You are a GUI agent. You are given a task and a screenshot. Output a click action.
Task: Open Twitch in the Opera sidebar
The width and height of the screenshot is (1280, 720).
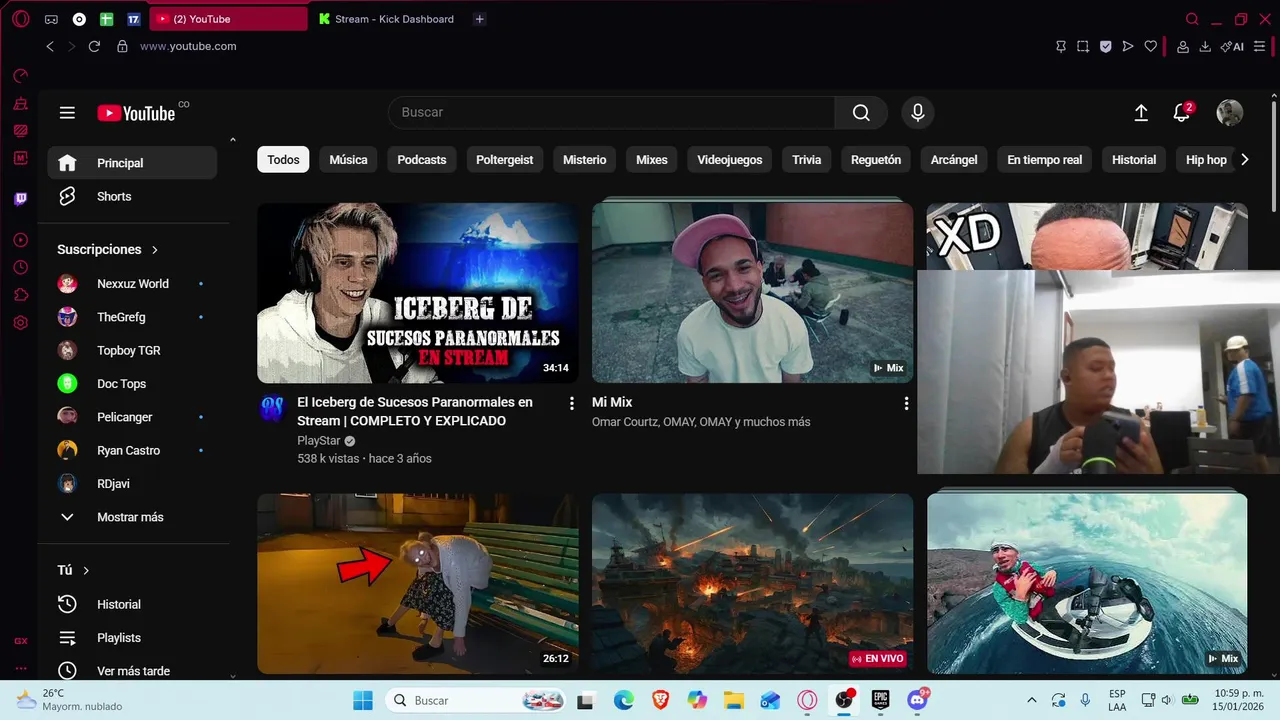click(x=21, y=199)
